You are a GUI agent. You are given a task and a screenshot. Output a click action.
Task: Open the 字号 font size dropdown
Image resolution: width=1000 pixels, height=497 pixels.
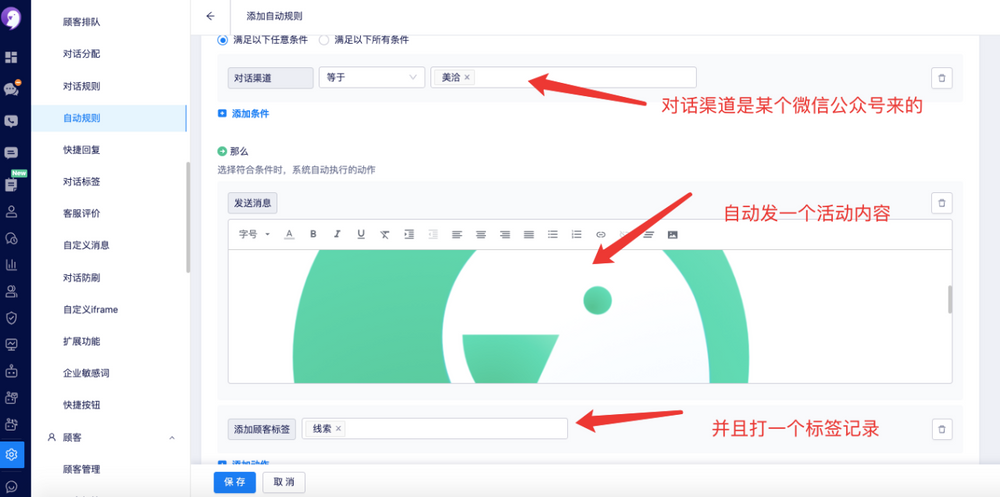click(x=254, y=234)
